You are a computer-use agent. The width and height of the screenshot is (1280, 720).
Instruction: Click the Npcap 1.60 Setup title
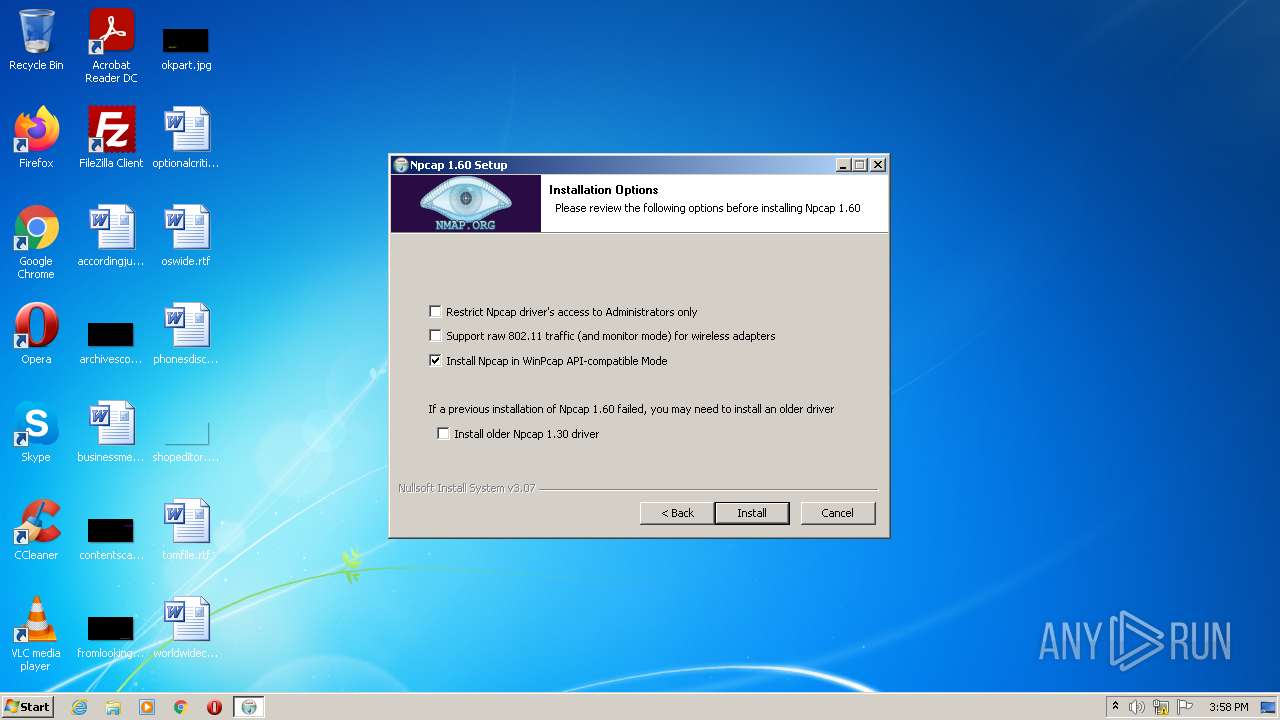click(458, 165)
